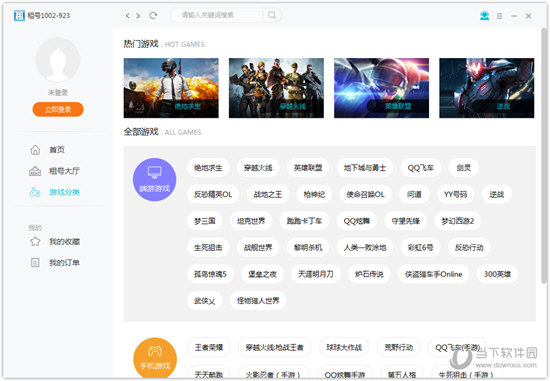Image resolution: width=550 pixels, height=381 pixels.
Task: Choose 生死狙击 PC tag
Action: click(x=208, y=248)
